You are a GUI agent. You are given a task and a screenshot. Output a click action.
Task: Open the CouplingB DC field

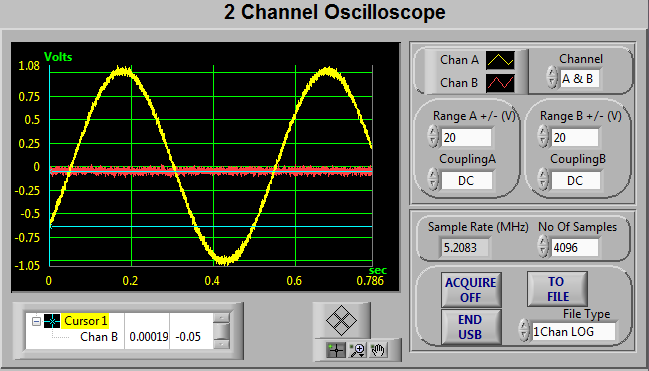click(x=576, y=181)
